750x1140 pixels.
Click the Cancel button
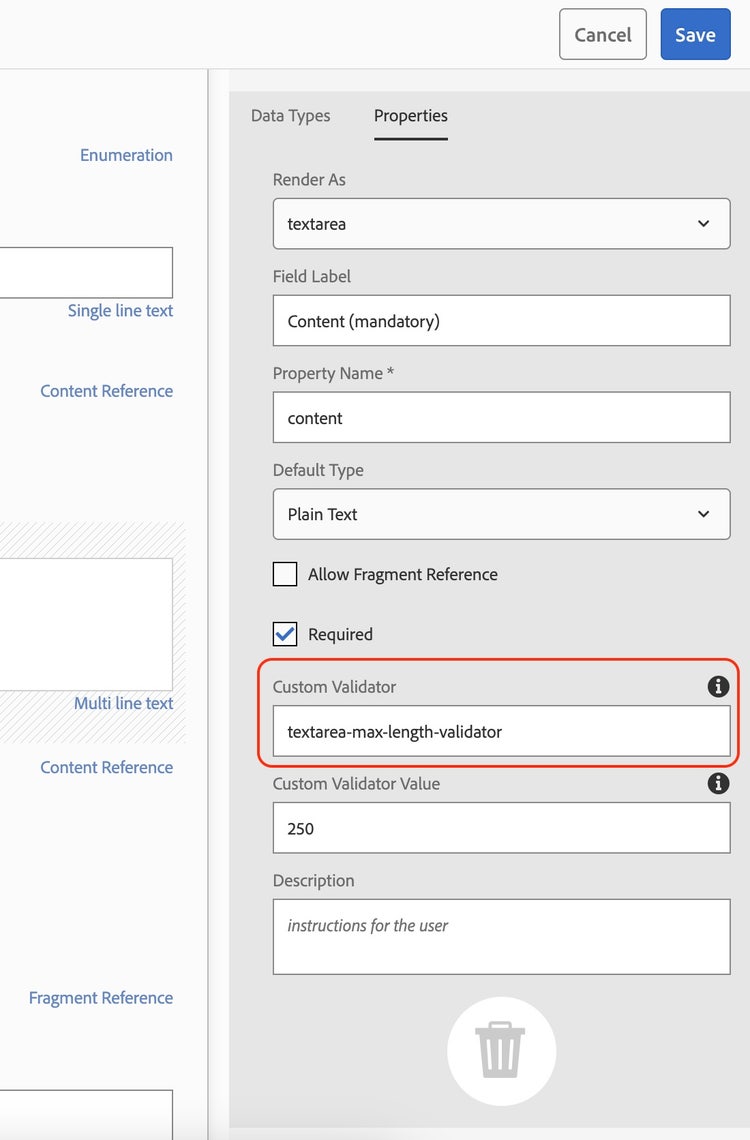[x=603, y=35]
